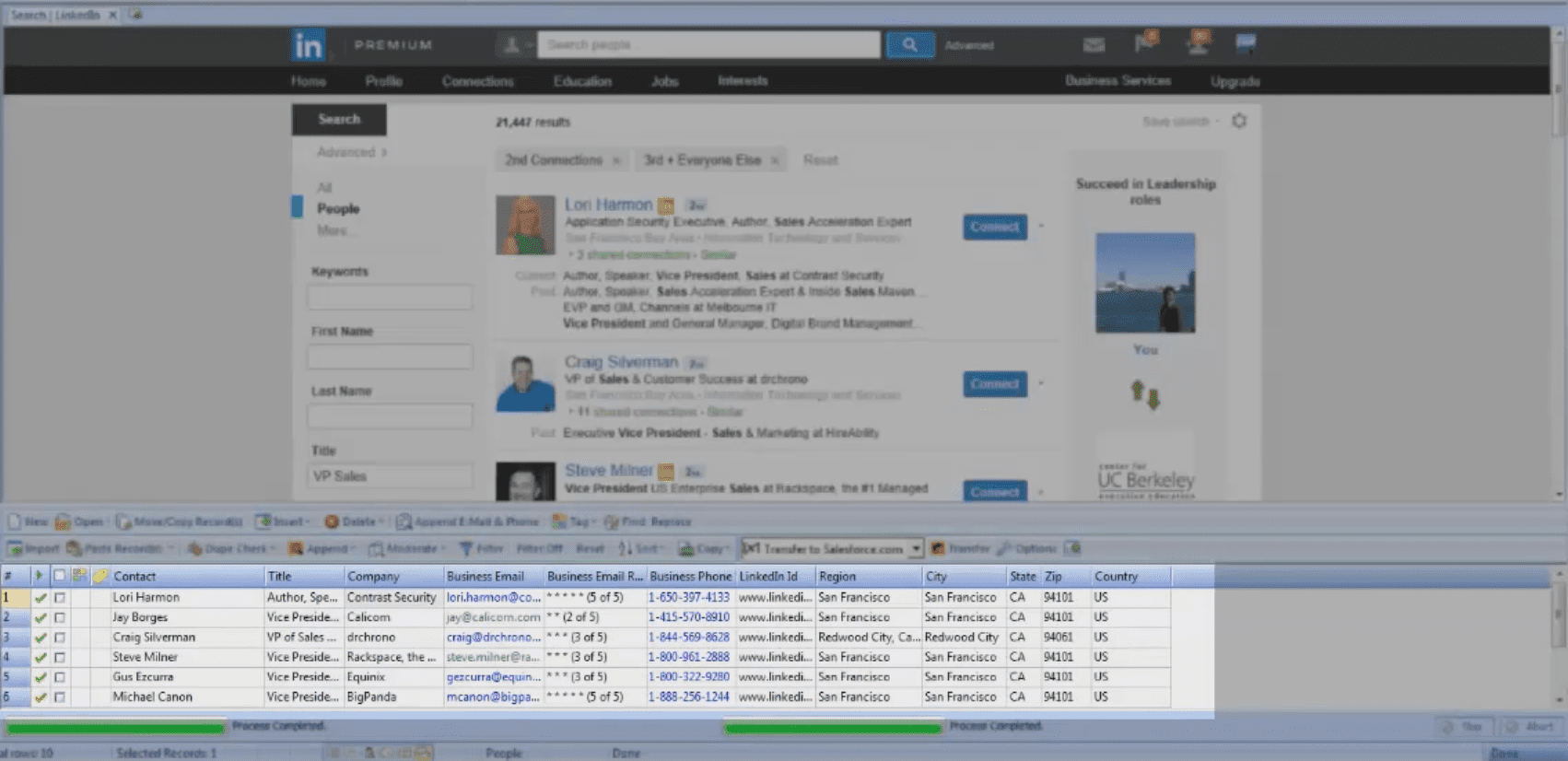Open the Transfer to Salesforce.com dropdown
The width and height of the screenshot is (1568, 761).
[x=916, y=548]
